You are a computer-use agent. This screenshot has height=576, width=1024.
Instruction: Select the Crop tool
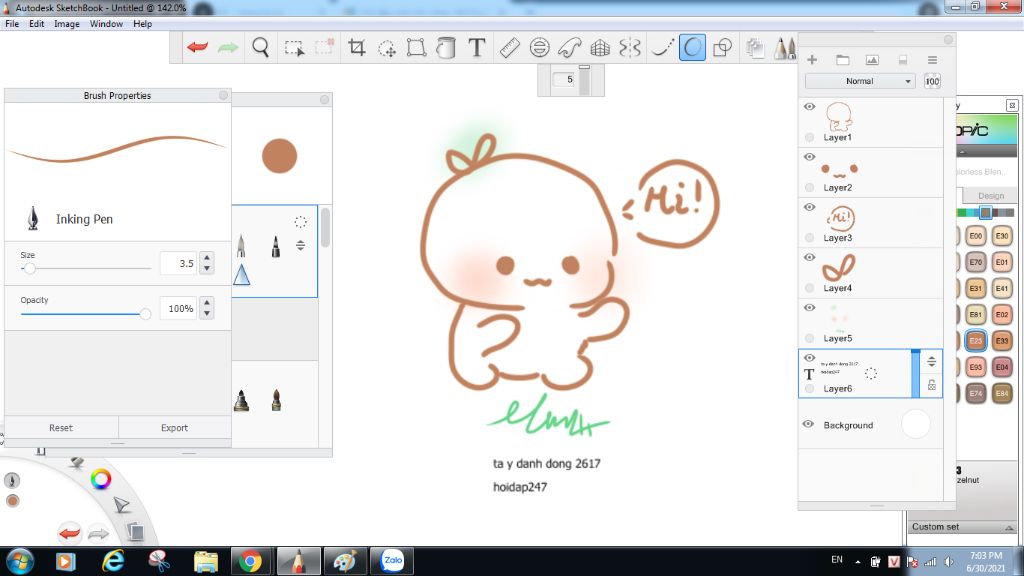357,48
